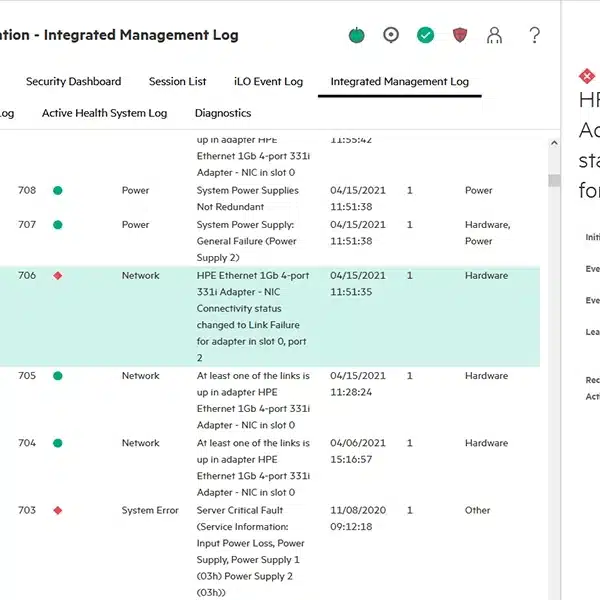Go to the Diagnostics tab

(223, 114)
